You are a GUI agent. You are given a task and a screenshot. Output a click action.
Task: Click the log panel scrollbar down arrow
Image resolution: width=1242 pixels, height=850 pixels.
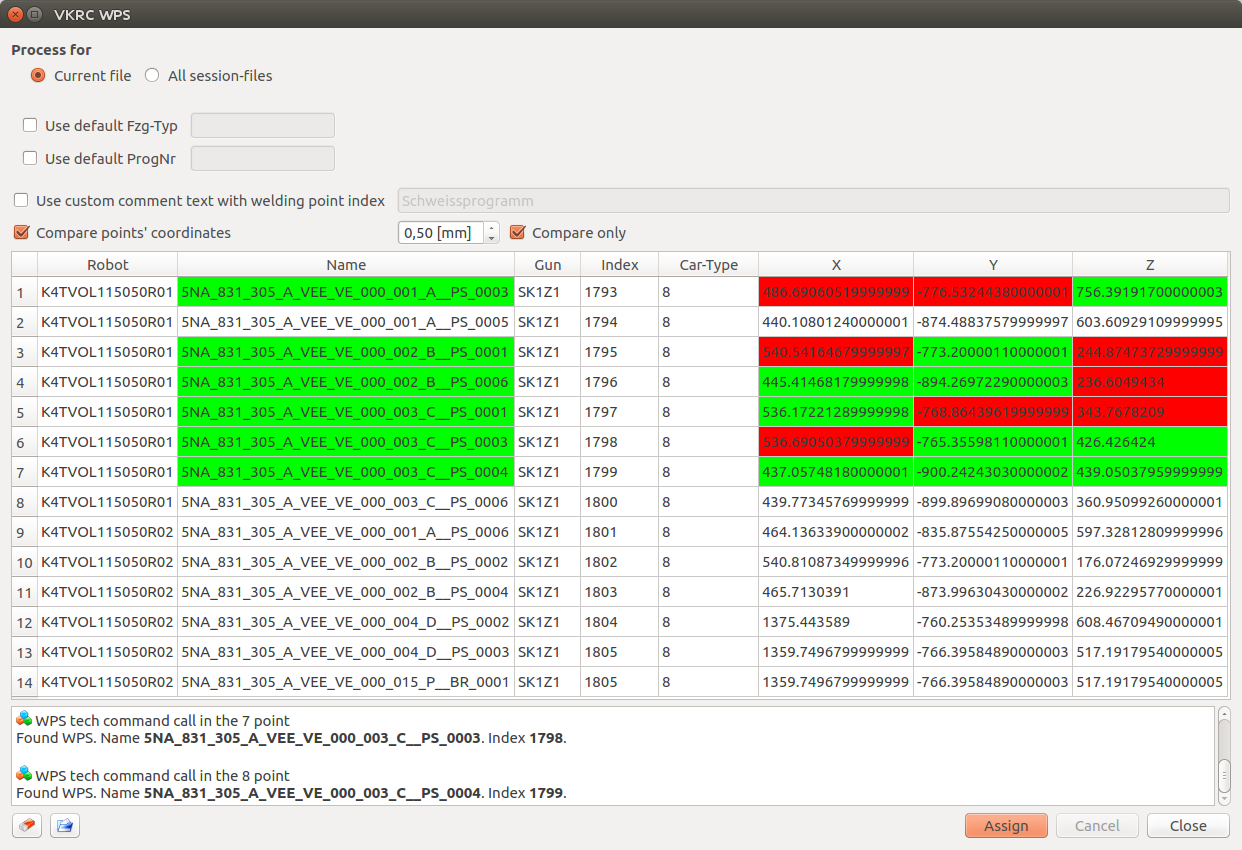tap(1224, 797)
